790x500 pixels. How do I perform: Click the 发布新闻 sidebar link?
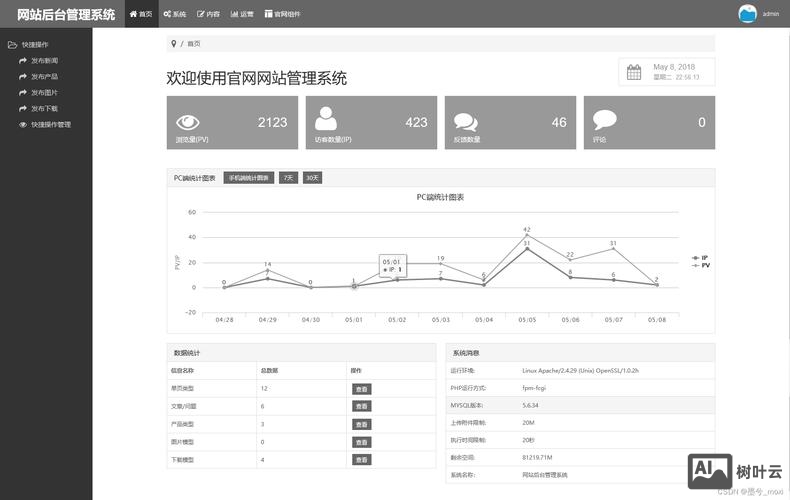click(x=44, y=61)
